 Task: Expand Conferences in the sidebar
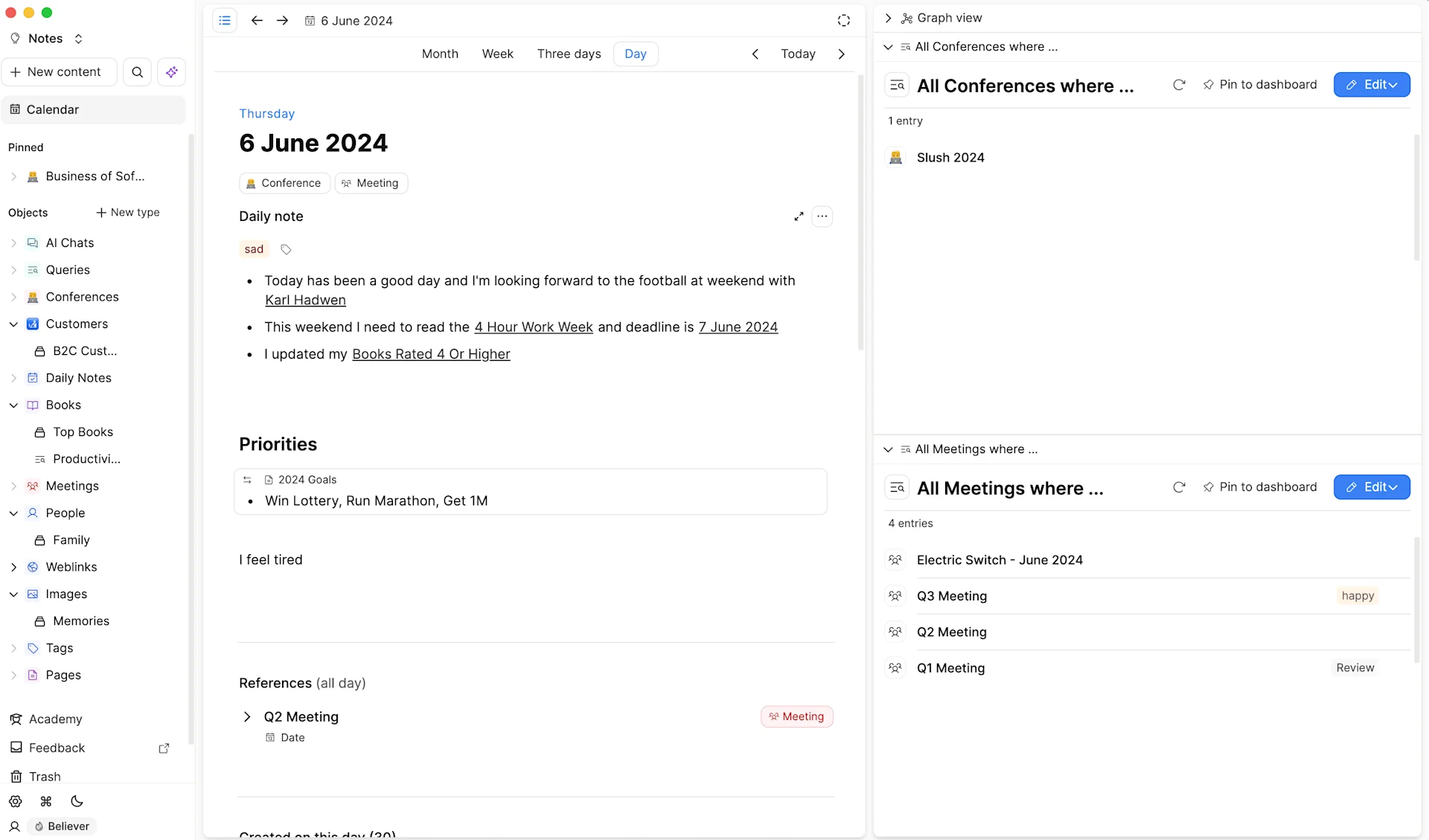13,297
